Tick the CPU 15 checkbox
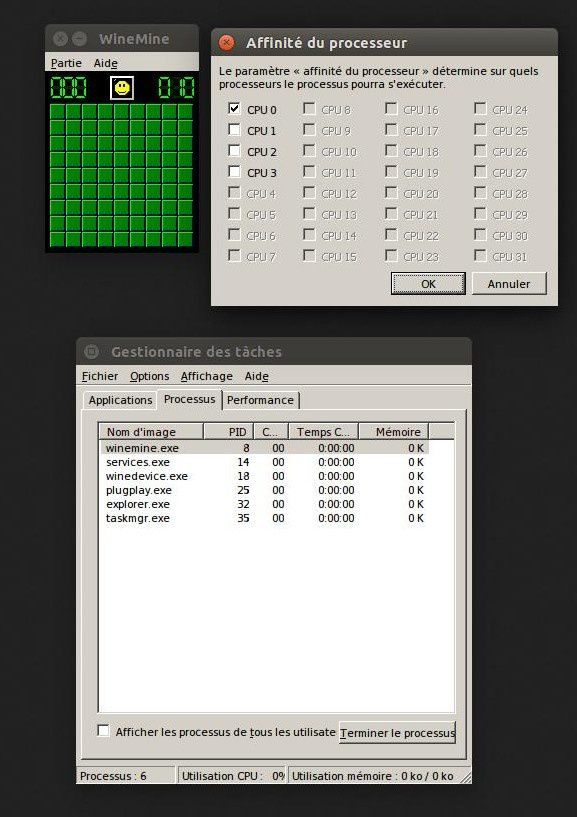577x817 pixels. click(x=309, y=255)
